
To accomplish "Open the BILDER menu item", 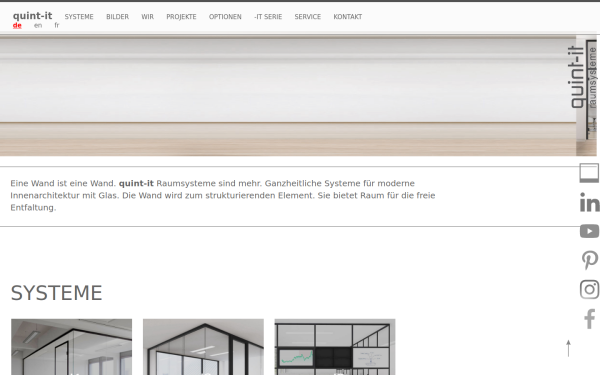I will [x=117, y=17].
